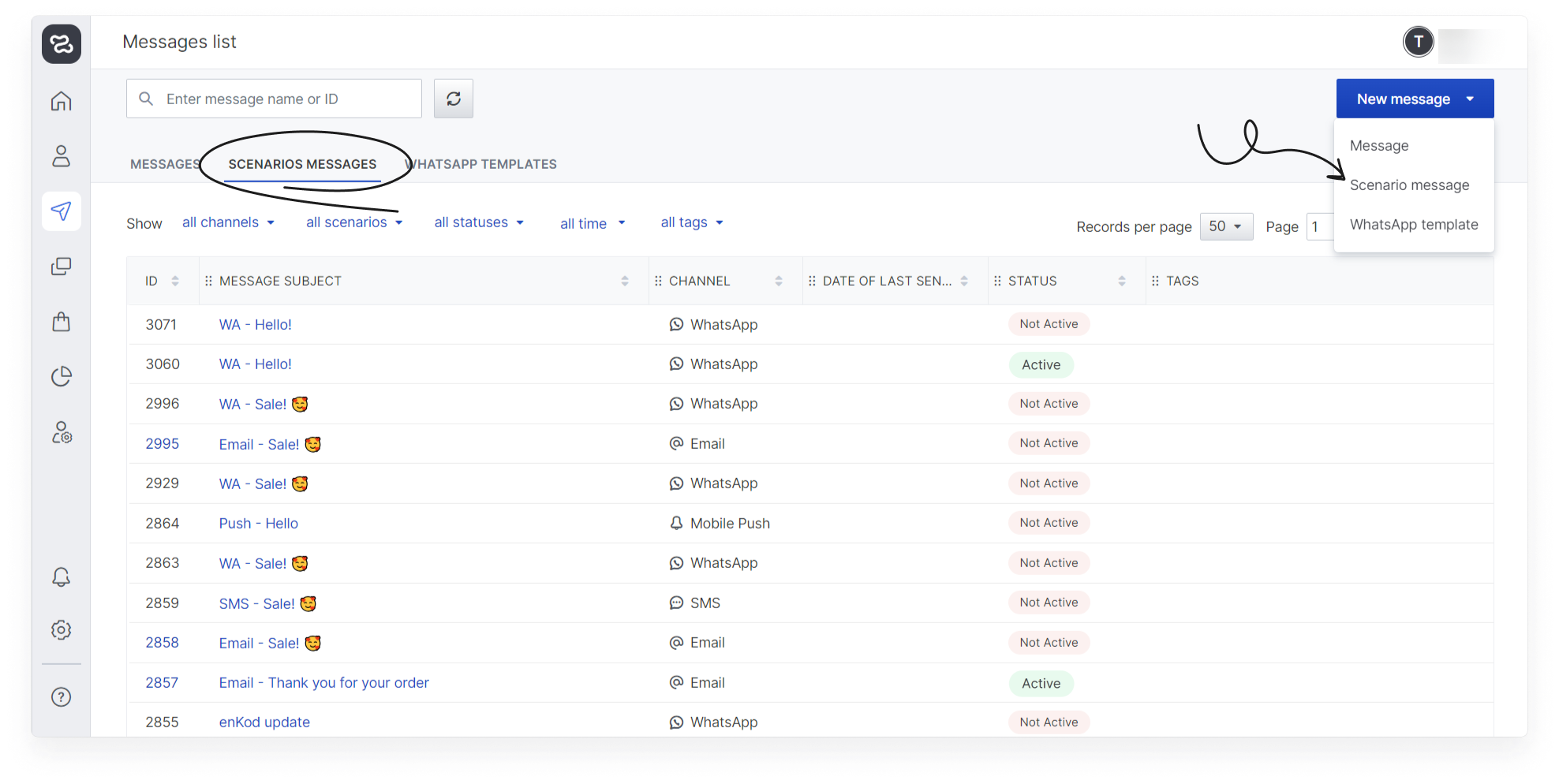Switch to the Messages tab
Image resolution: width=1559 pixels, height=784 pixels.
coord(165,164)
